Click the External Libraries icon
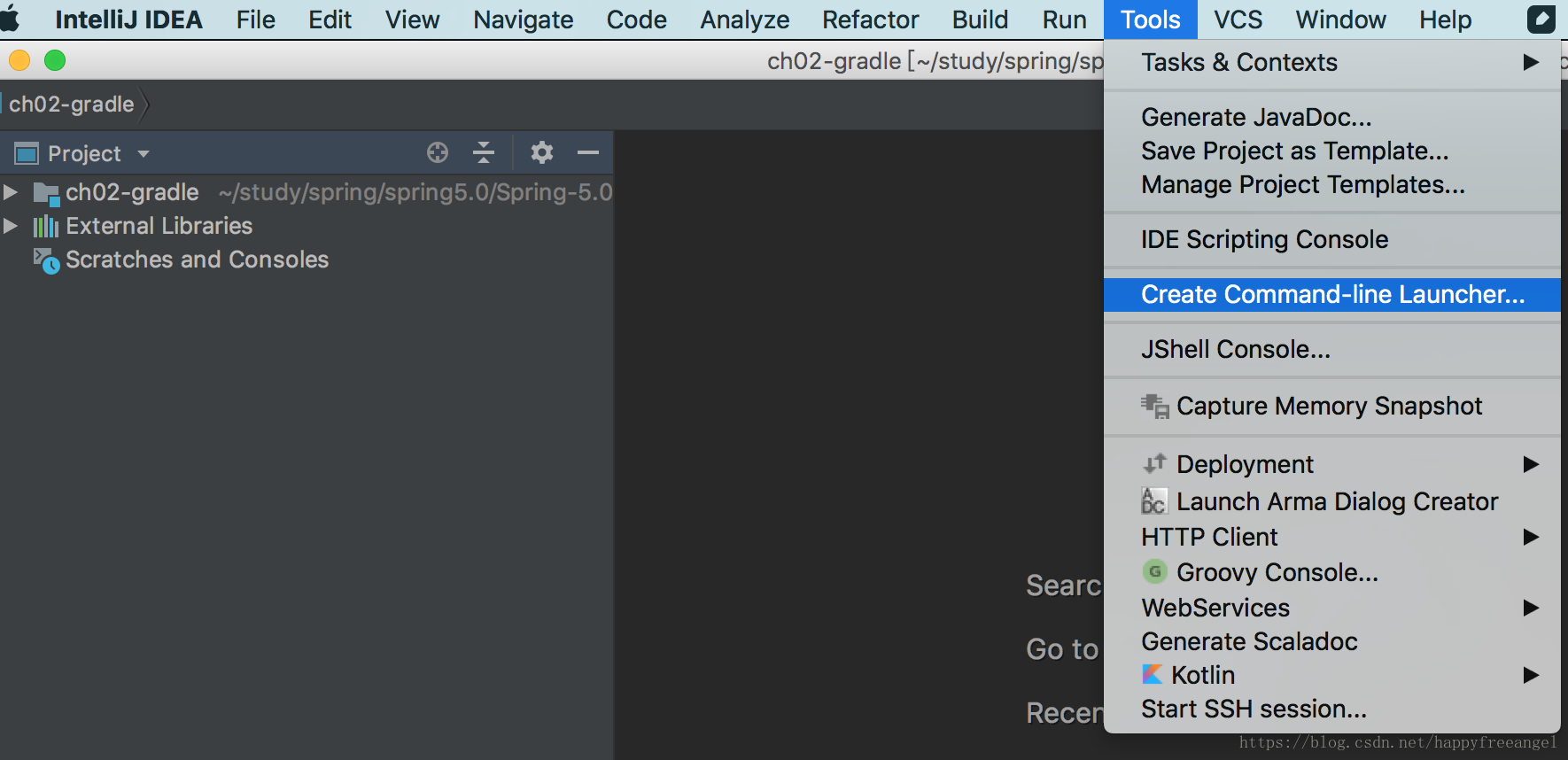1568x760 pixels. coord(46,227)
